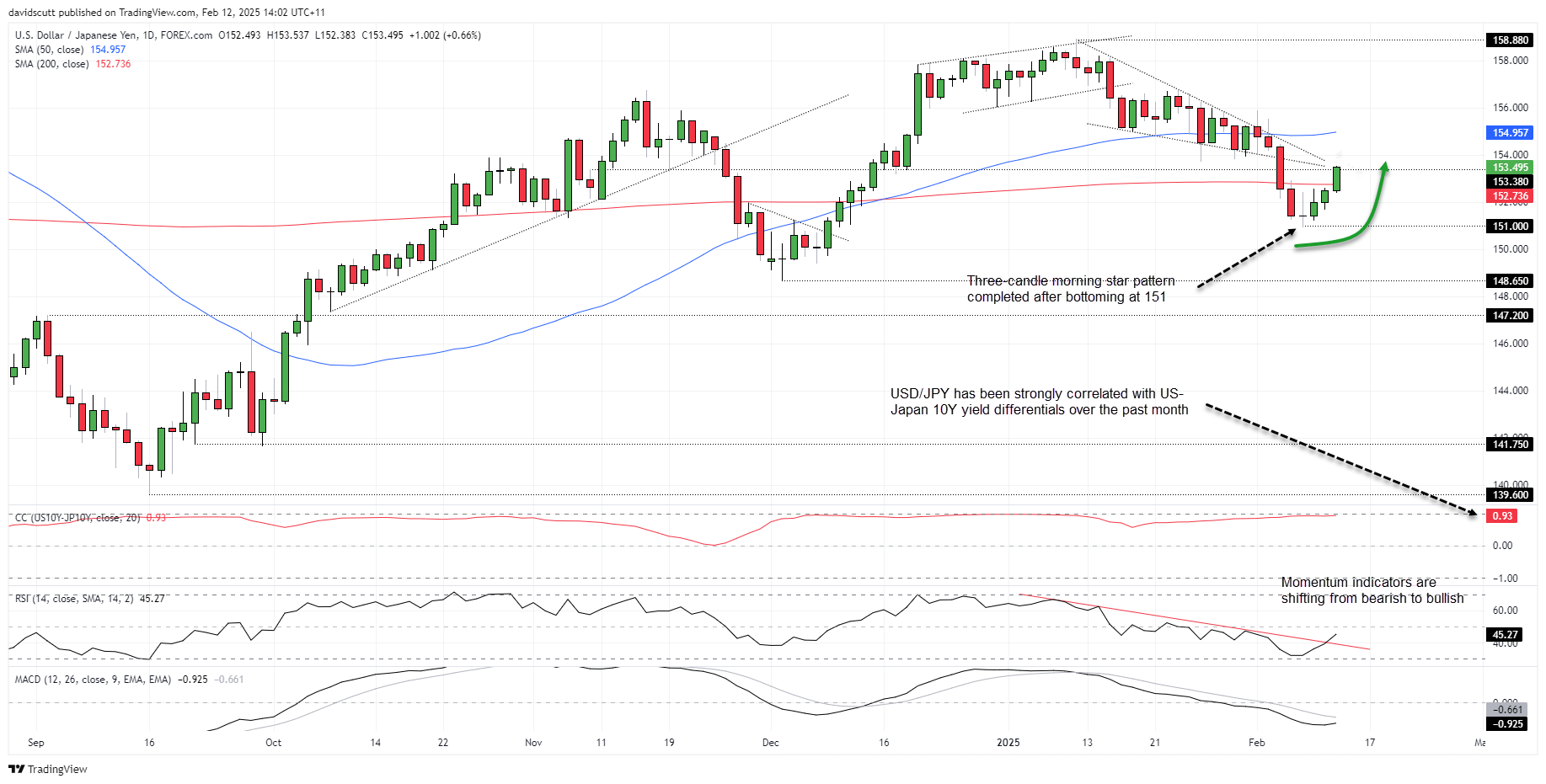Click the 'Three-candle morning star pattern' annotation
1546x784 pixels.
1070,289
